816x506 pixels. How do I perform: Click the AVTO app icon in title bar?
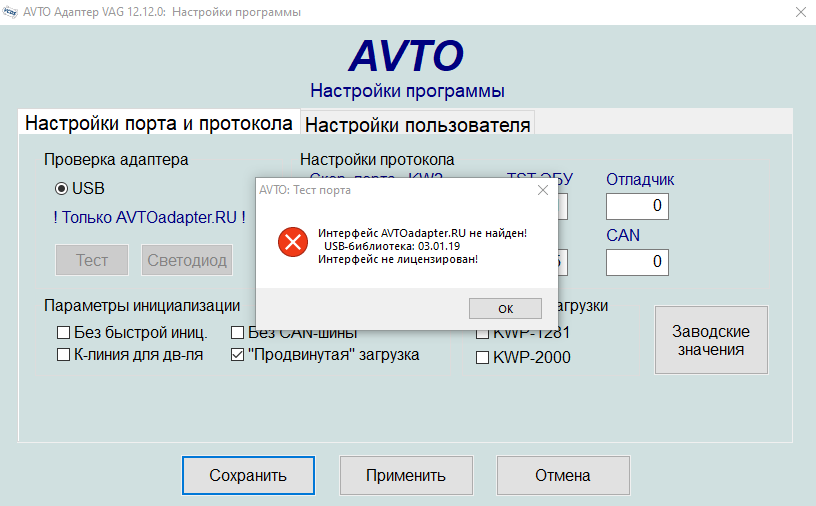(x=11, y=12)
